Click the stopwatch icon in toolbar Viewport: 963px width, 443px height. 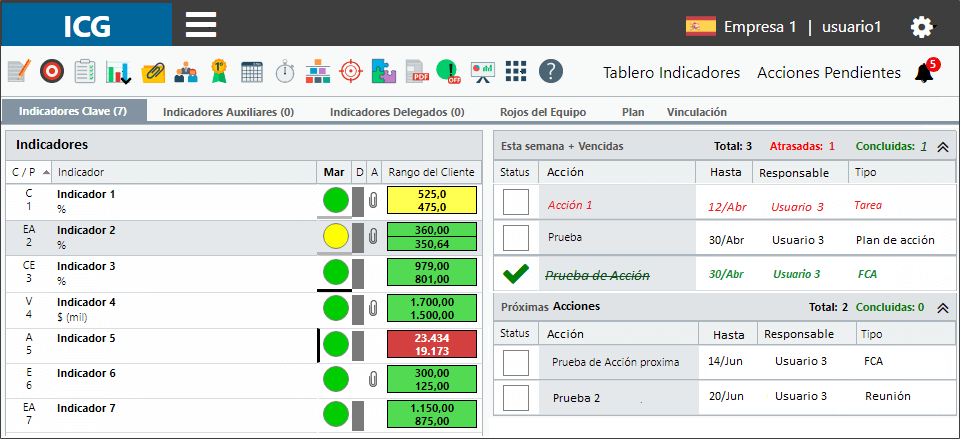[x=284, y=72]
